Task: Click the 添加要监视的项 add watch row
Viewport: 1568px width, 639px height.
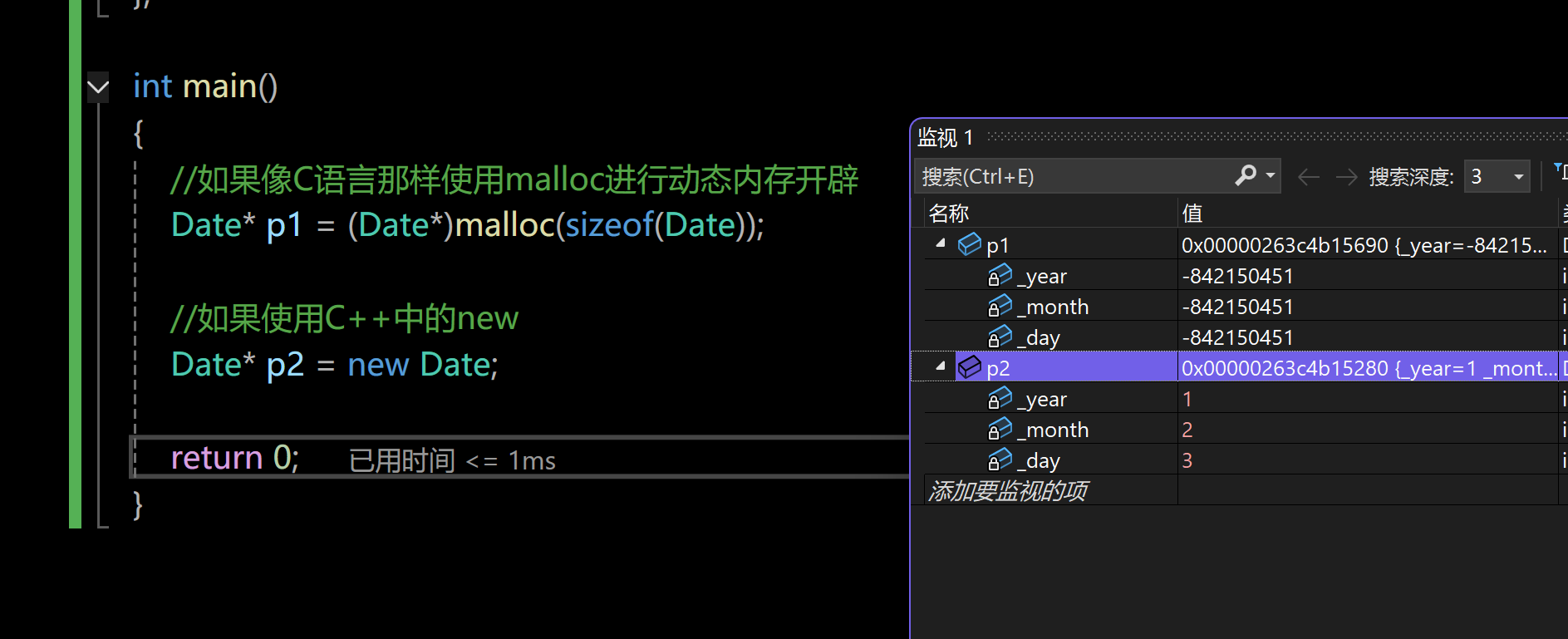Action: [x=1007, y=491]
